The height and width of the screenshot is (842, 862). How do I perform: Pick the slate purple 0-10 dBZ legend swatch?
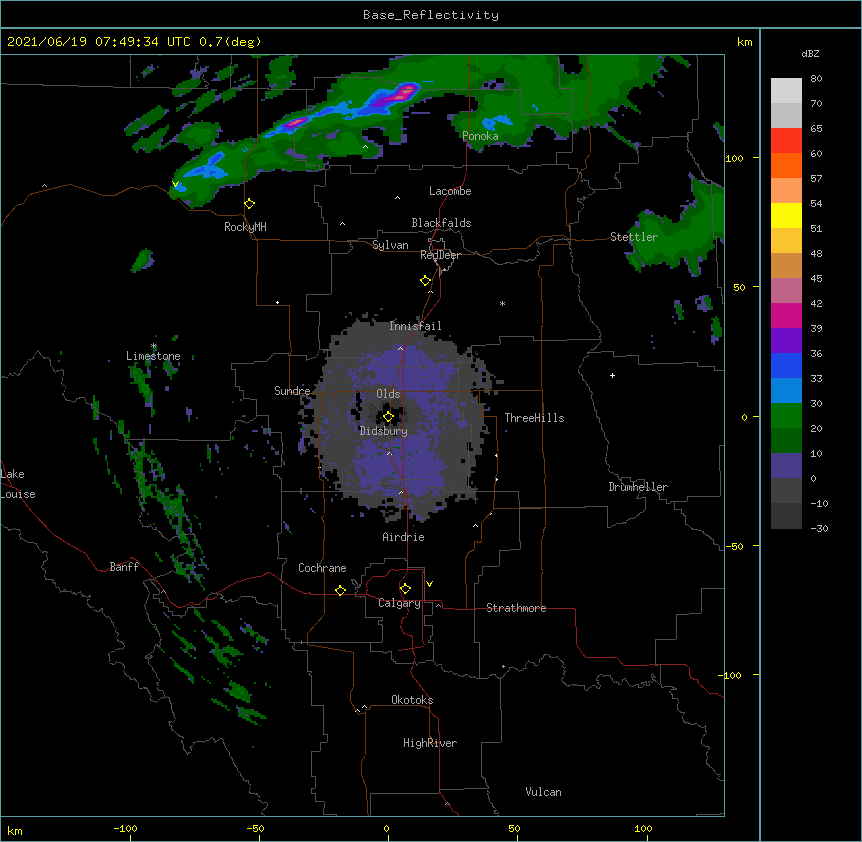pyautogui.click(x=786, y=466)
